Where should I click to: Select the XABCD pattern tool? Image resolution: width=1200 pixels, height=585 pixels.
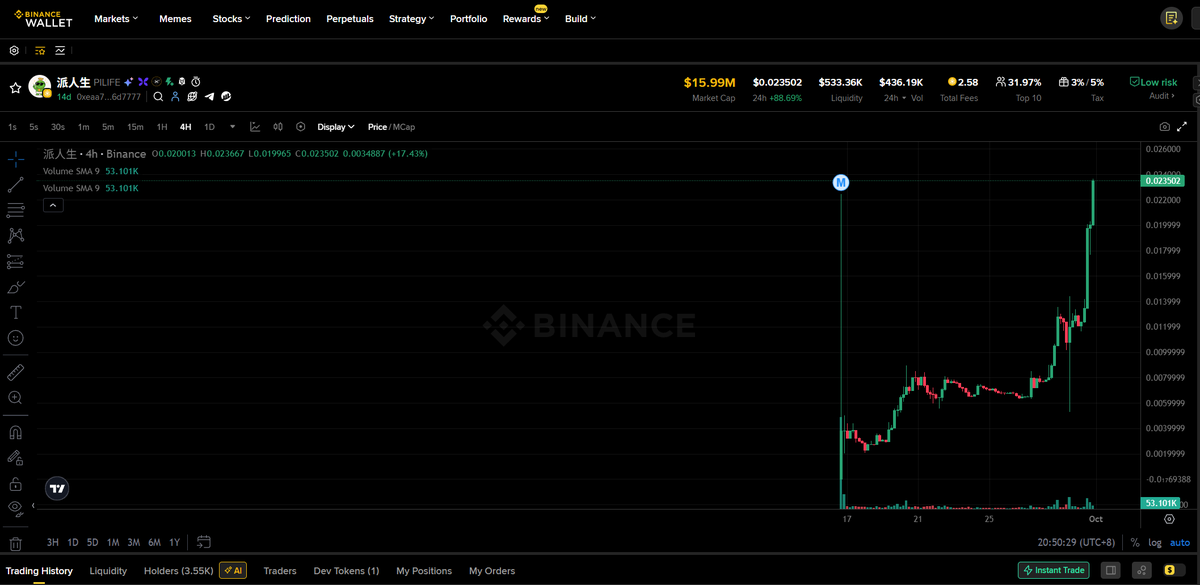(x=15, y=236)
